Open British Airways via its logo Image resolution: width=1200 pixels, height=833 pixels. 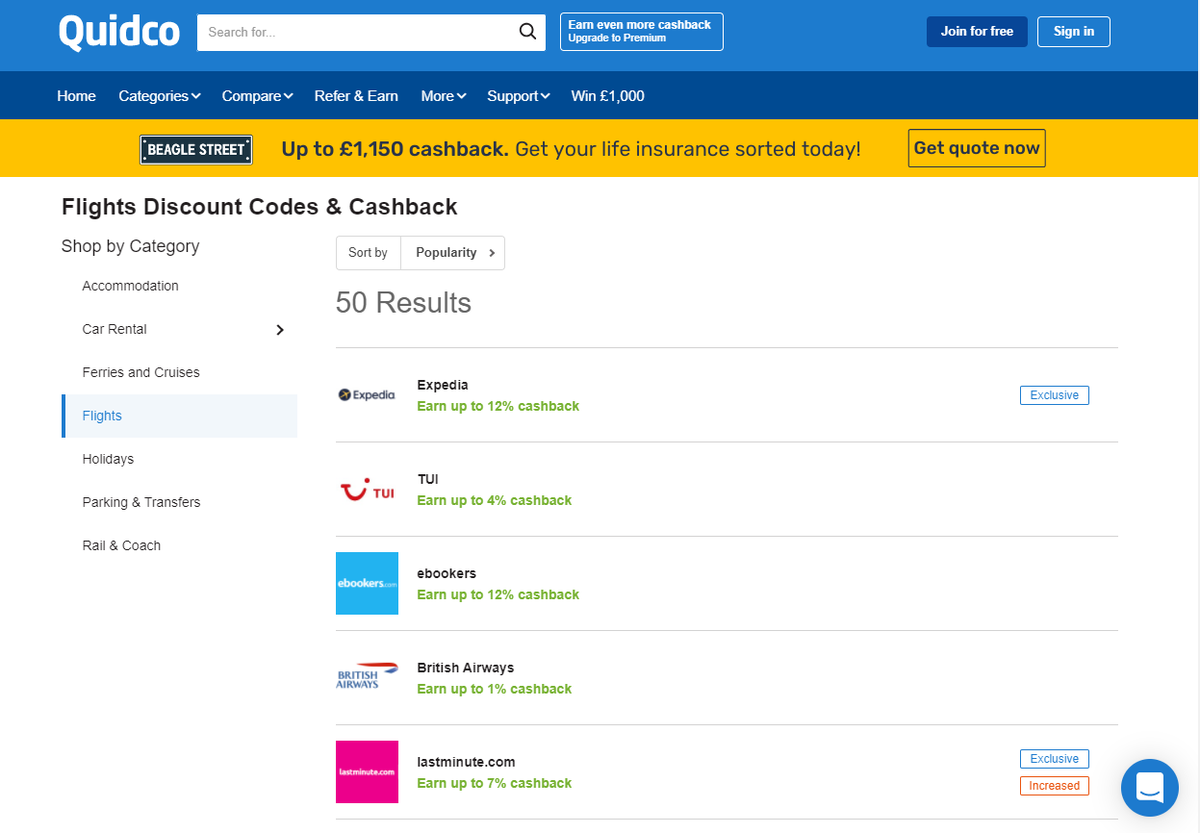[x=366, y=676]
